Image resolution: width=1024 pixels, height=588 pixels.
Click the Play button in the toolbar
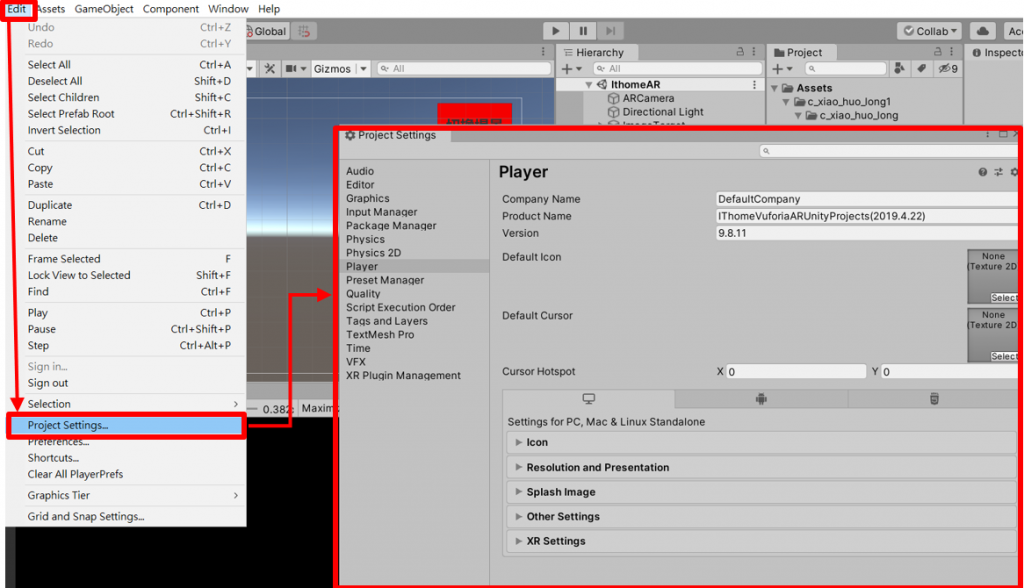point(555,31)
